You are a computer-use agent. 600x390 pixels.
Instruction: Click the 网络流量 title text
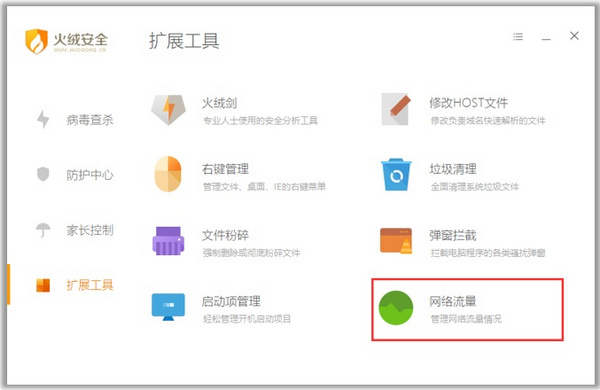point(453,302)
